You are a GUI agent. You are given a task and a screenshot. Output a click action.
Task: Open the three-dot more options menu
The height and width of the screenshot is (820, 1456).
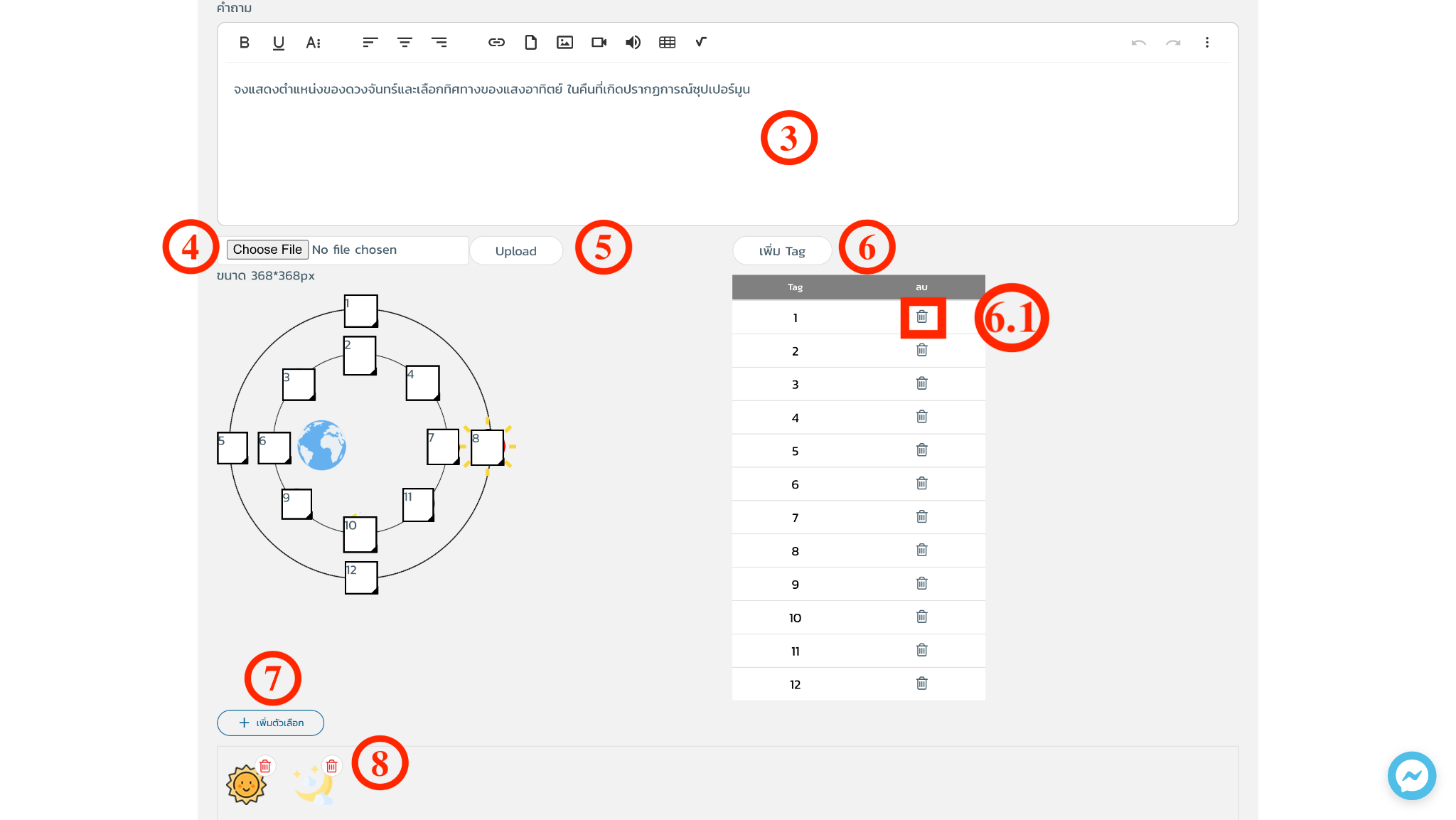tap(1206, 43)
